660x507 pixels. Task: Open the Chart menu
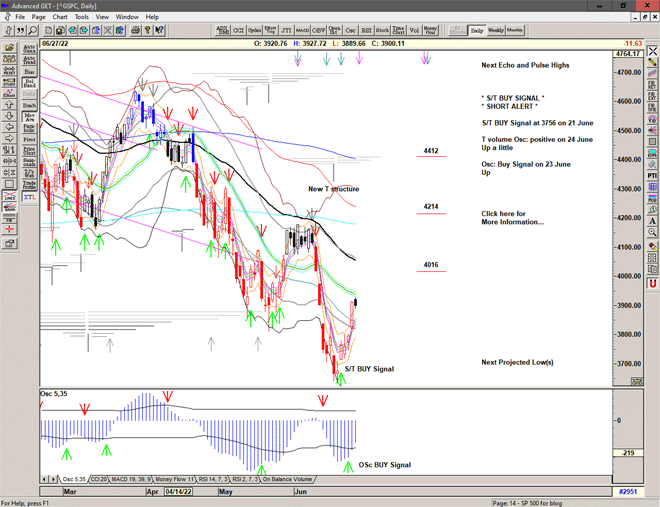(x=60, y=17)
